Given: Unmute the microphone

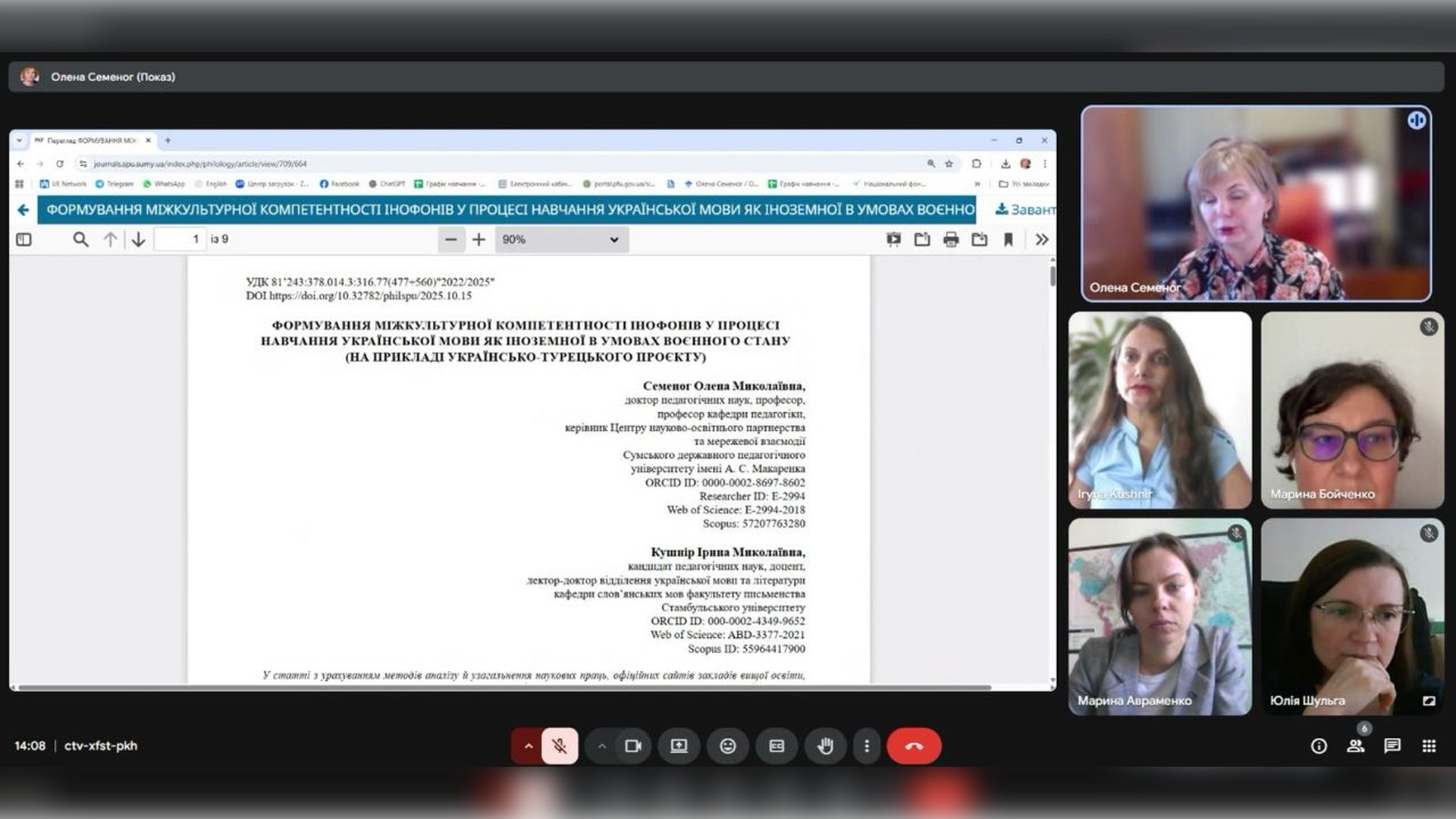Looking at the screenshot, I should (560, 746).
